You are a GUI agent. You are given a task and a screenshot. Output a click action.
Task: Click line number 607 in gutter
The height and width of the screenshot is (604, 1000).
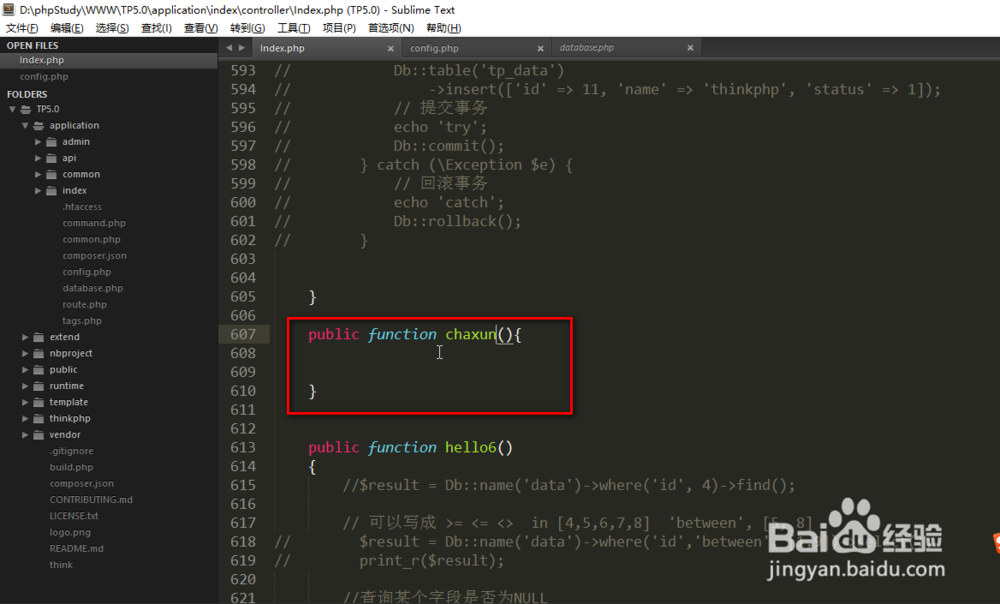[243, 334]
